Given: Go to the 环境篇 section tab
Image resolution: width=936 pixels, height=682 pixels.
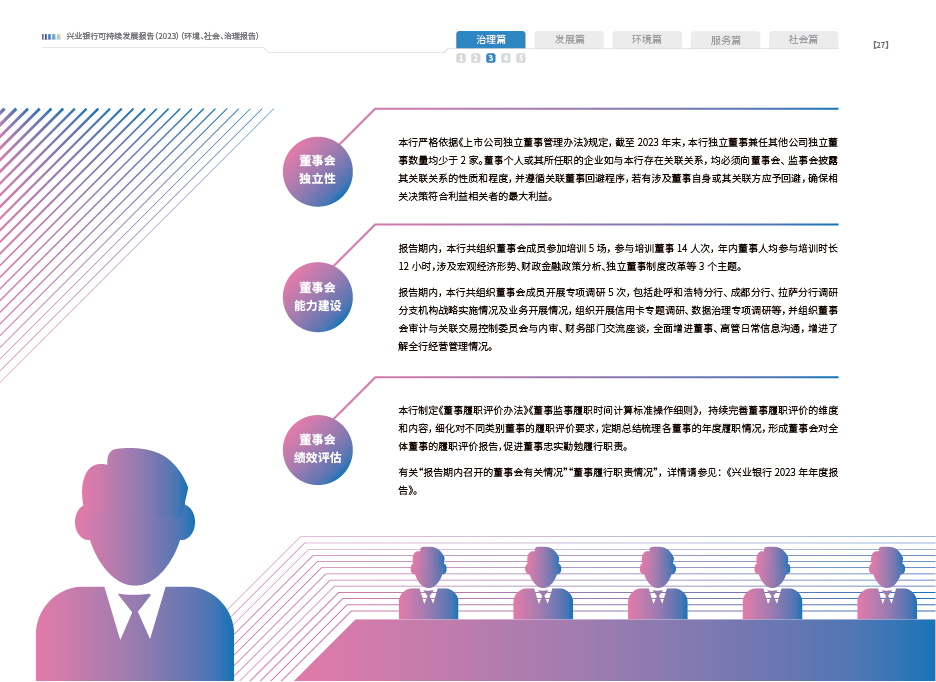Looking at the screenshot, I should (646, 40).
